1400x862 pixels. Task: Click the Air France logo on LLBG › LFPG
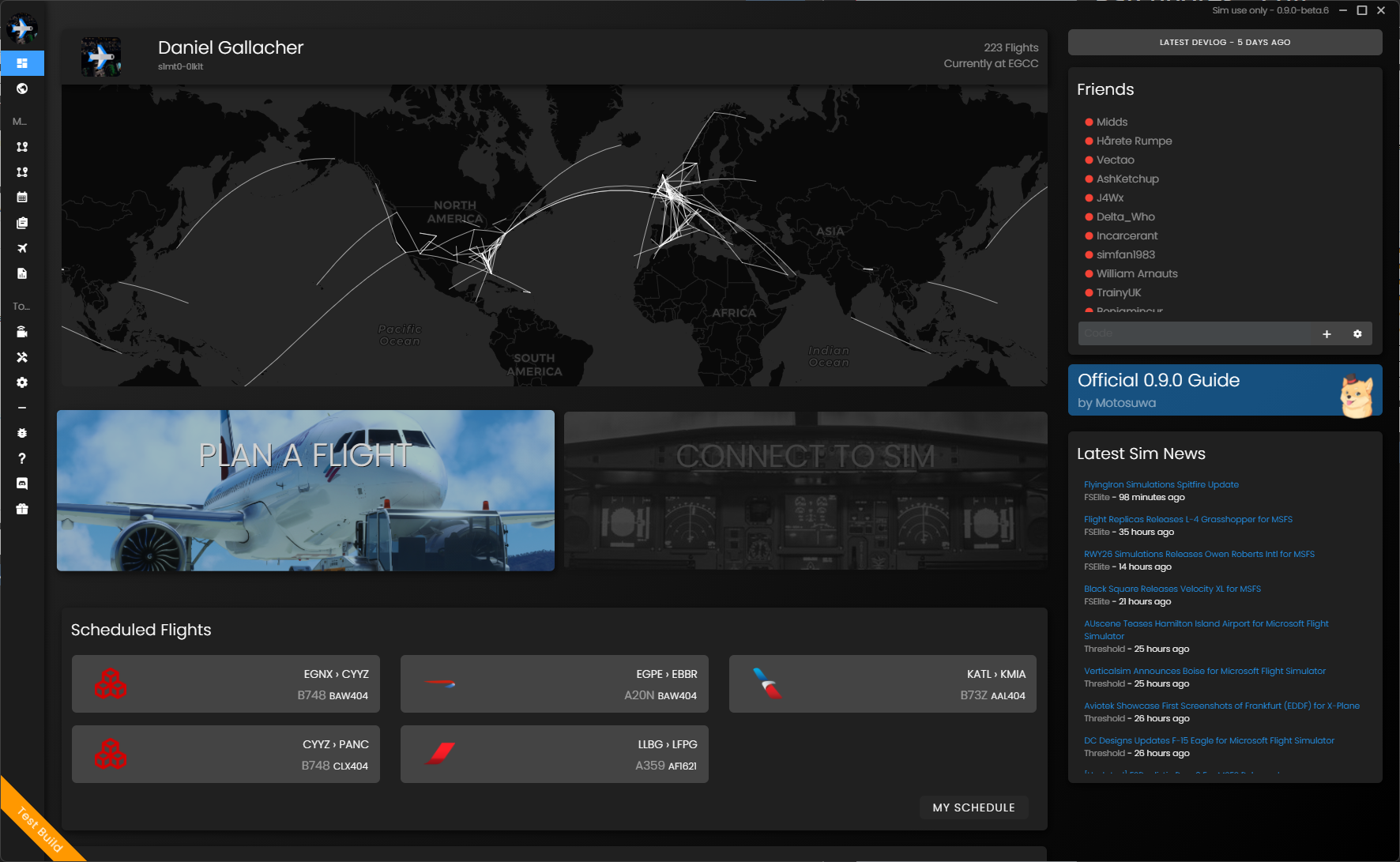click(439, 754)
